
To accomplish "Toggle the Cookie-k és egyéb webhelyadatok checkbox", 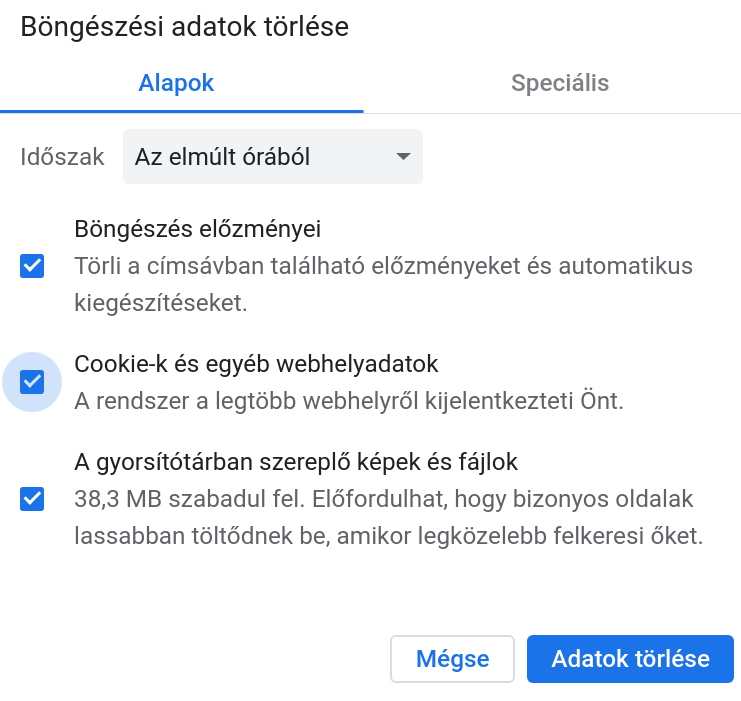I will click(x=32, y=382).
